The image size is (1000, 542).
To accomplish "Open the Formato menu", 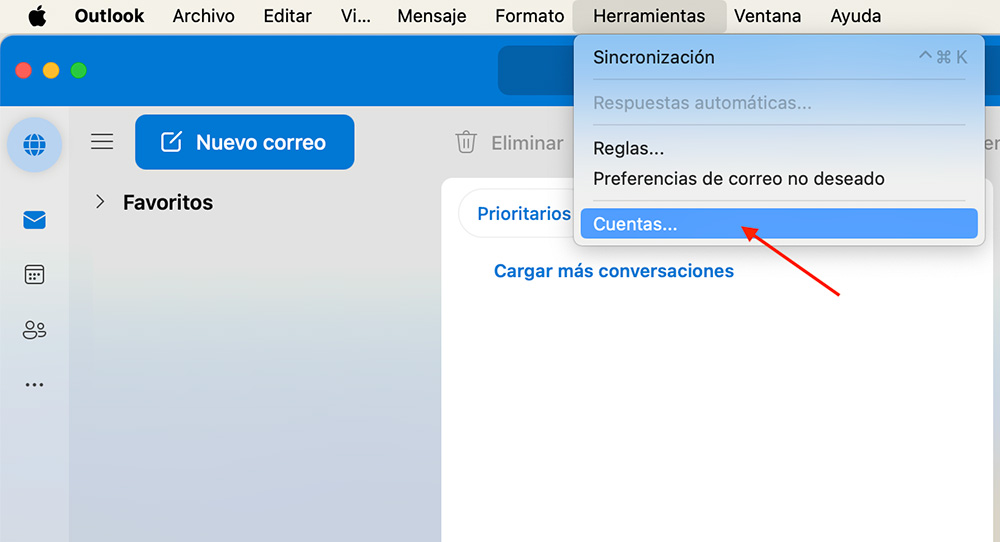I will coord(529,16).
